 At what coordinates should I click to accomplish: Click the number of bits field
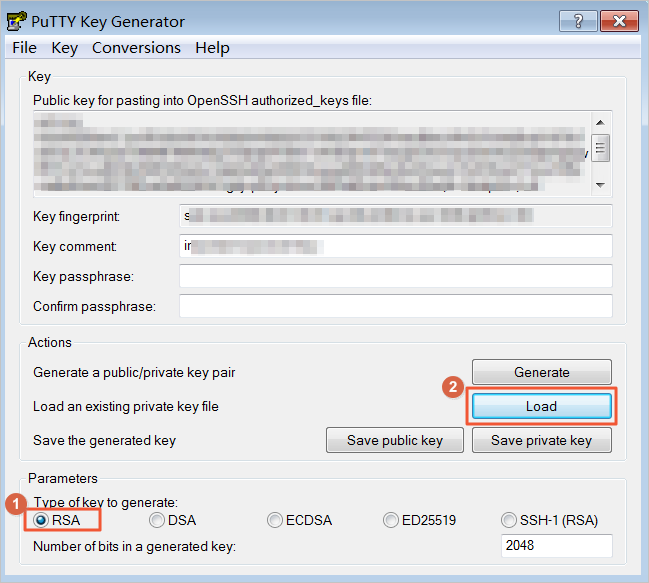[556, 545]
